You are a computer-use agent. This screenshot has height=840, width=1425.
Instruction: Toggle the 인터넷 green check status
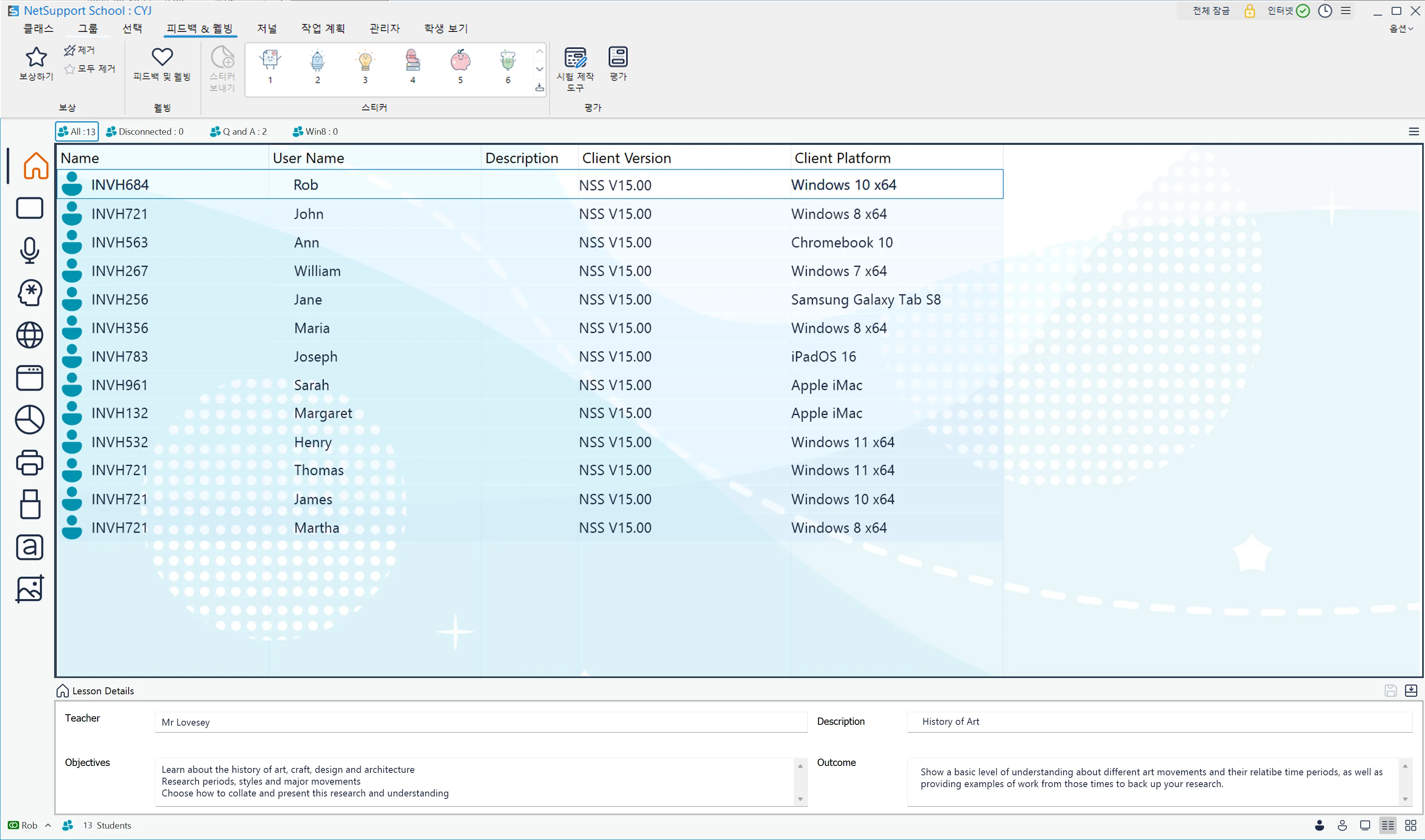click(x=1302, y=11)
